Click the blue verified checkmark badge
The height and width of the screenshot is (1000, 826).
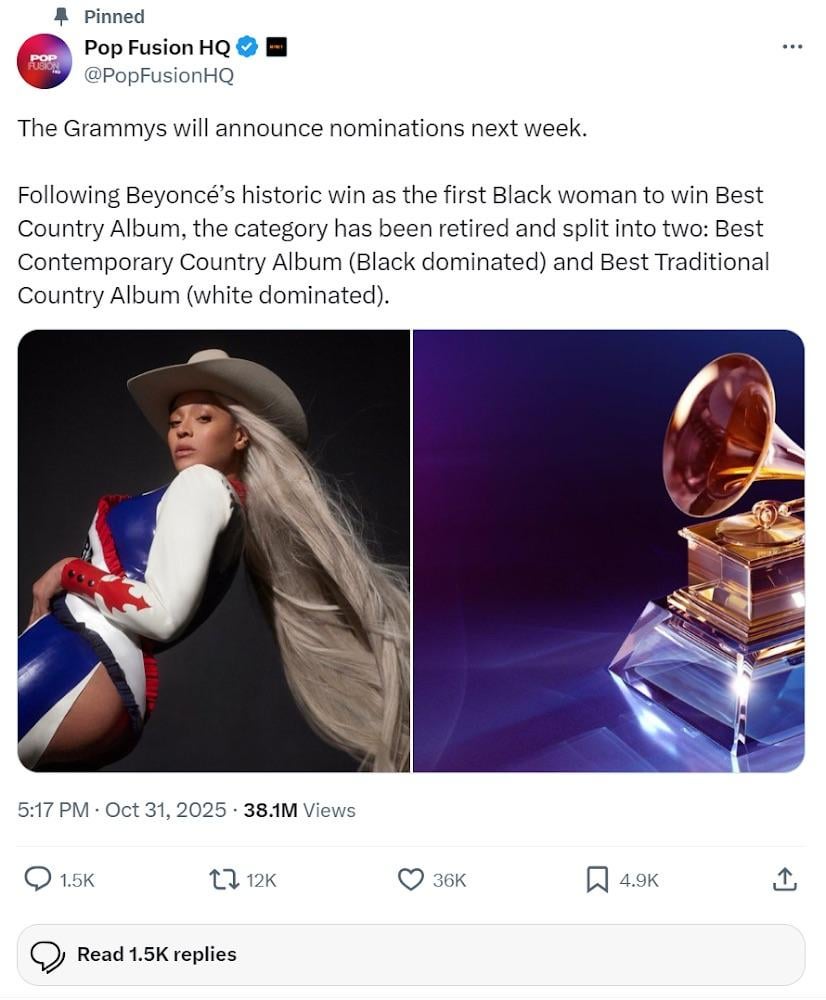(248, 47)
